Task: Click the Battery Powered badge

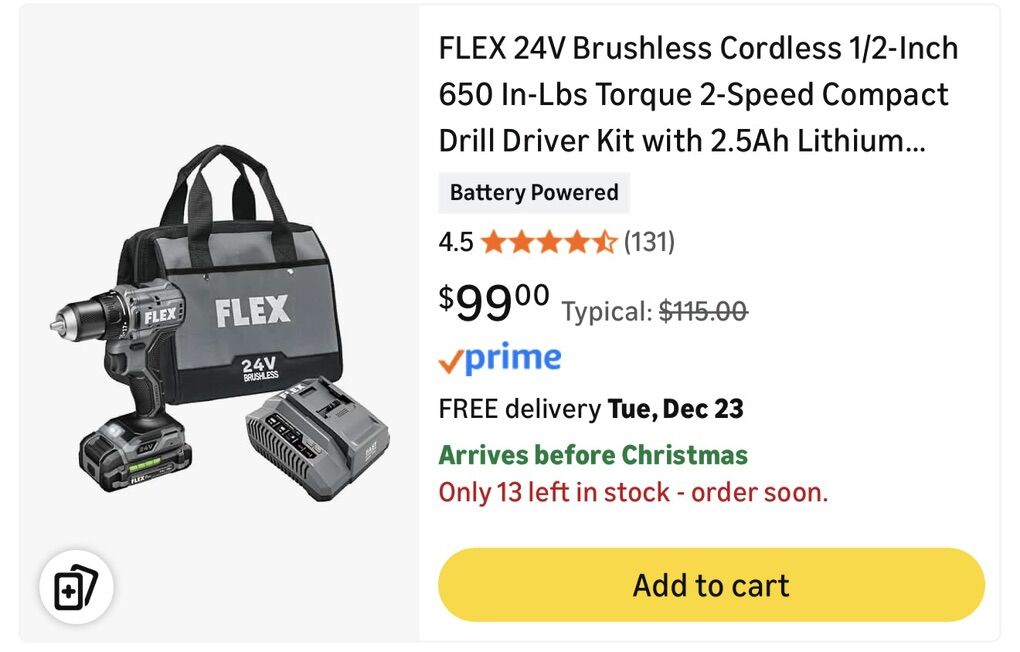Action: coord(534,193)
